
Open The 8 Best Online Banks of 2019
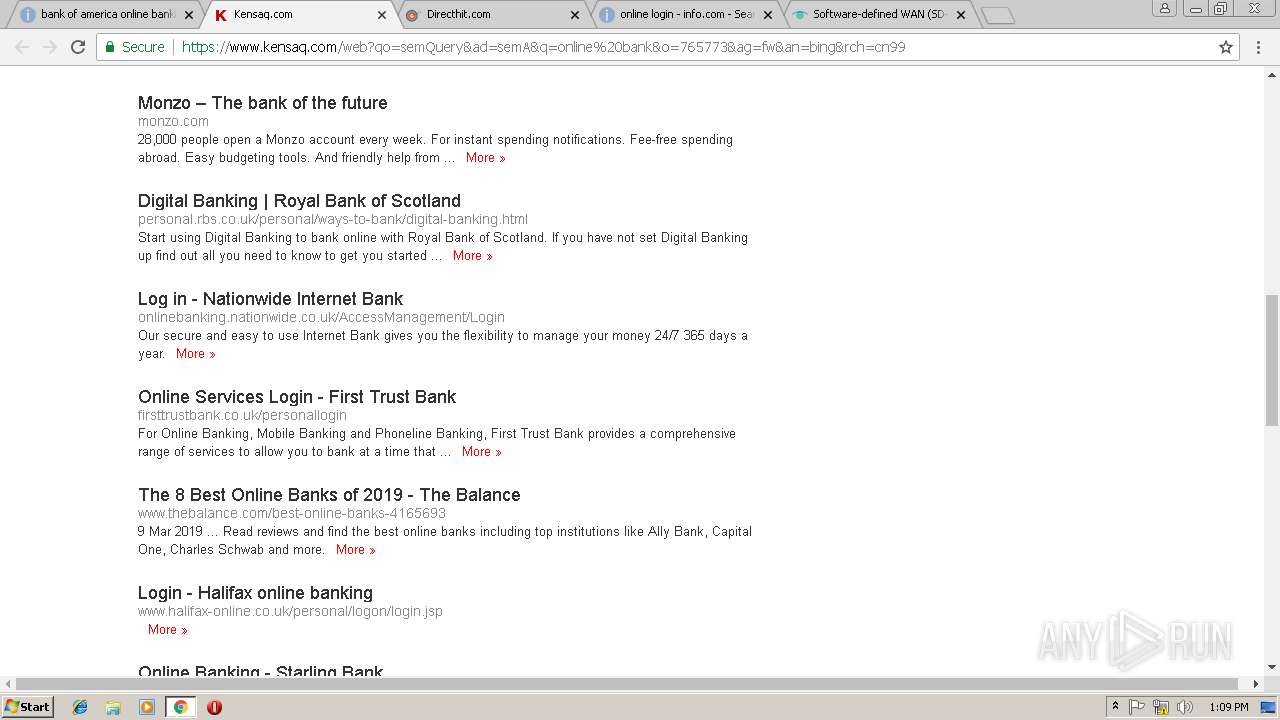point(329,495)
